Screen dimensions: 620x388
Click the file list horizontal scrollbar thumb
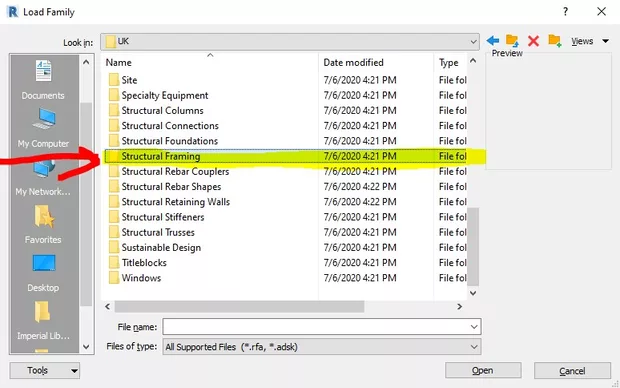239,306
